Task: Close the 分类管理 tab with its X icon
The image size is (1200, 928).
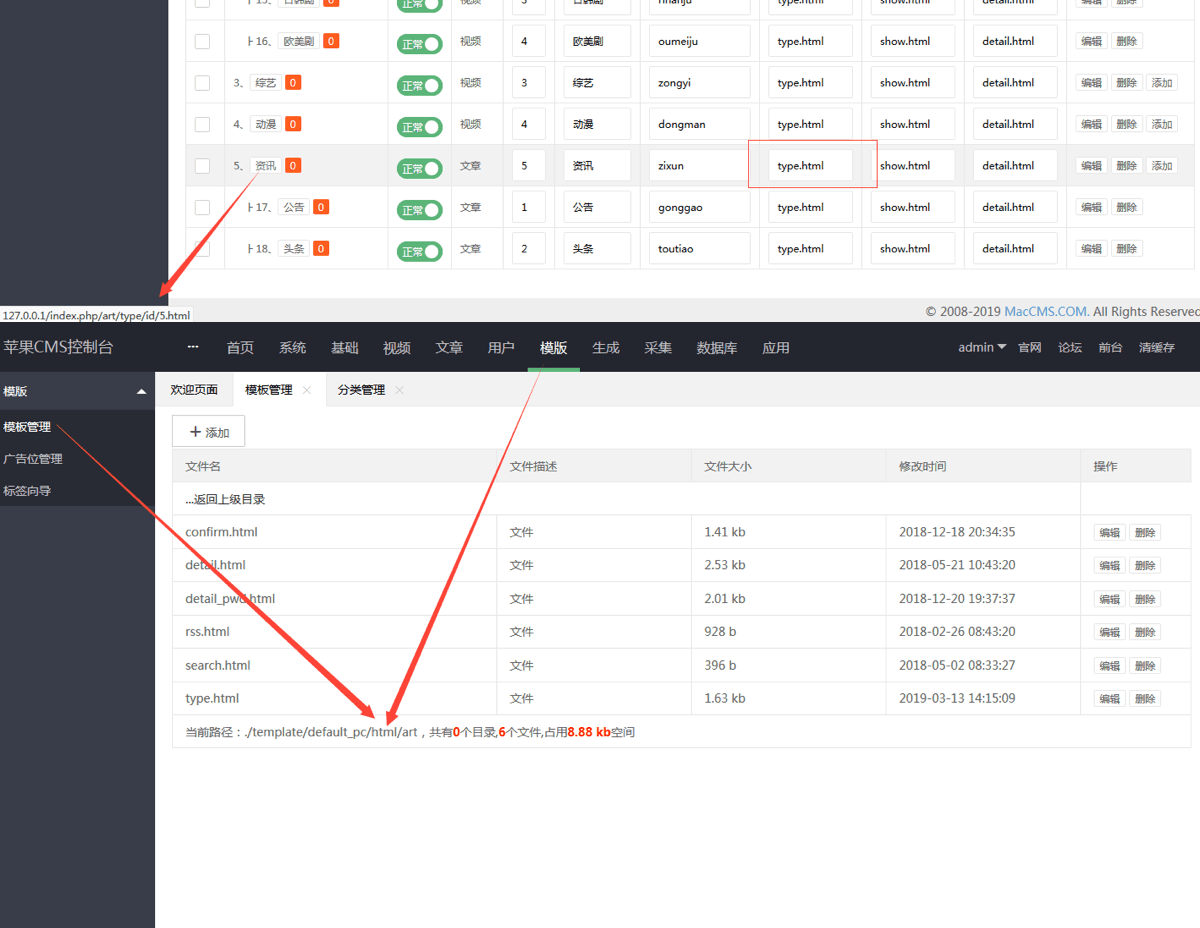Action: 399,390
